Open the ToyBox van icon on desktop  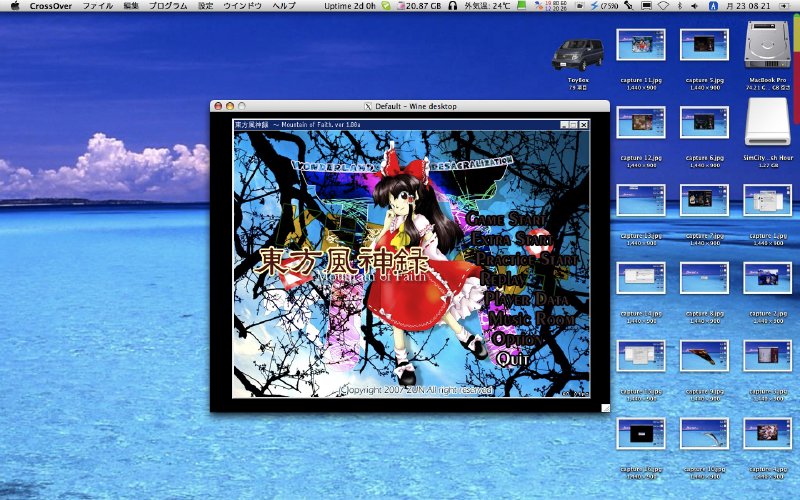pos(578,55)
